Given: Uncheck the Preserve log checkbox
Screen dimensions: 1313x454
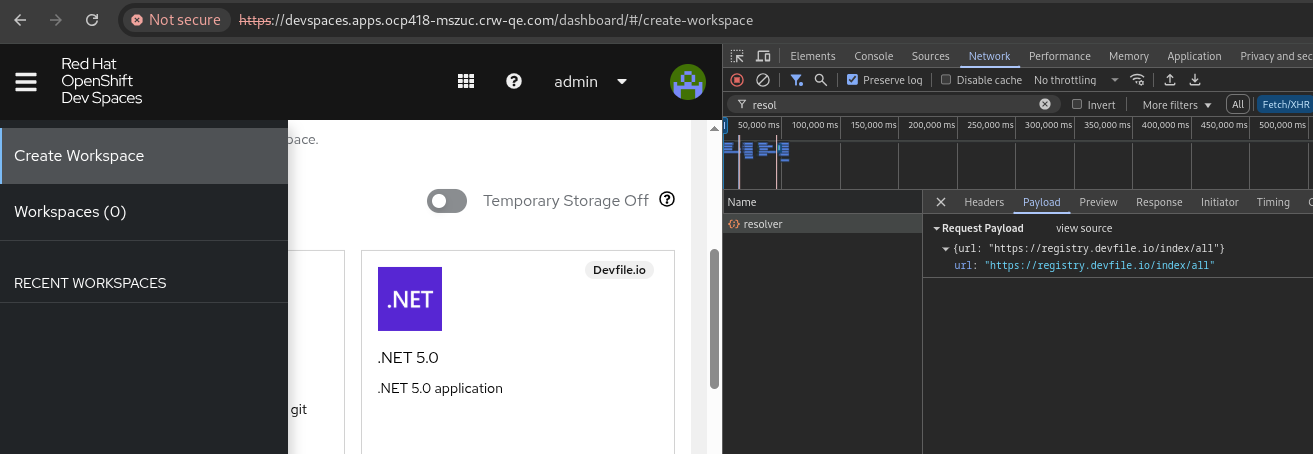Looking at the screenshot, I should 852,80.
